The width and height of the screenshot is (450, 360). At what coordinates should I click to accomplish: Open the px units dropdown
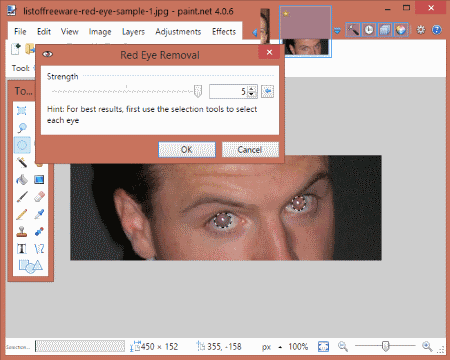271,347
